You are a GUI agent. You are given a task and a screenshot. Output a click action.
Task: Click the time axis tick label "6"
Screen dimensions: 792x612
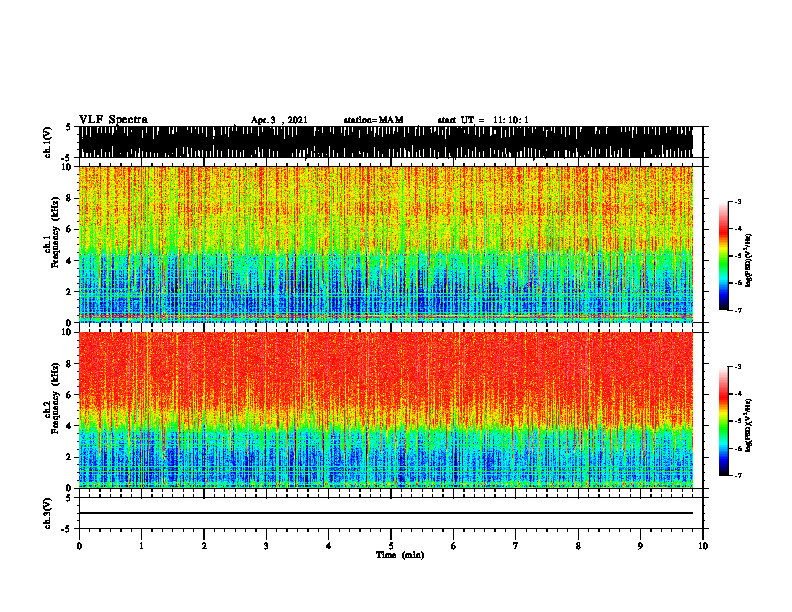(454, 546)
